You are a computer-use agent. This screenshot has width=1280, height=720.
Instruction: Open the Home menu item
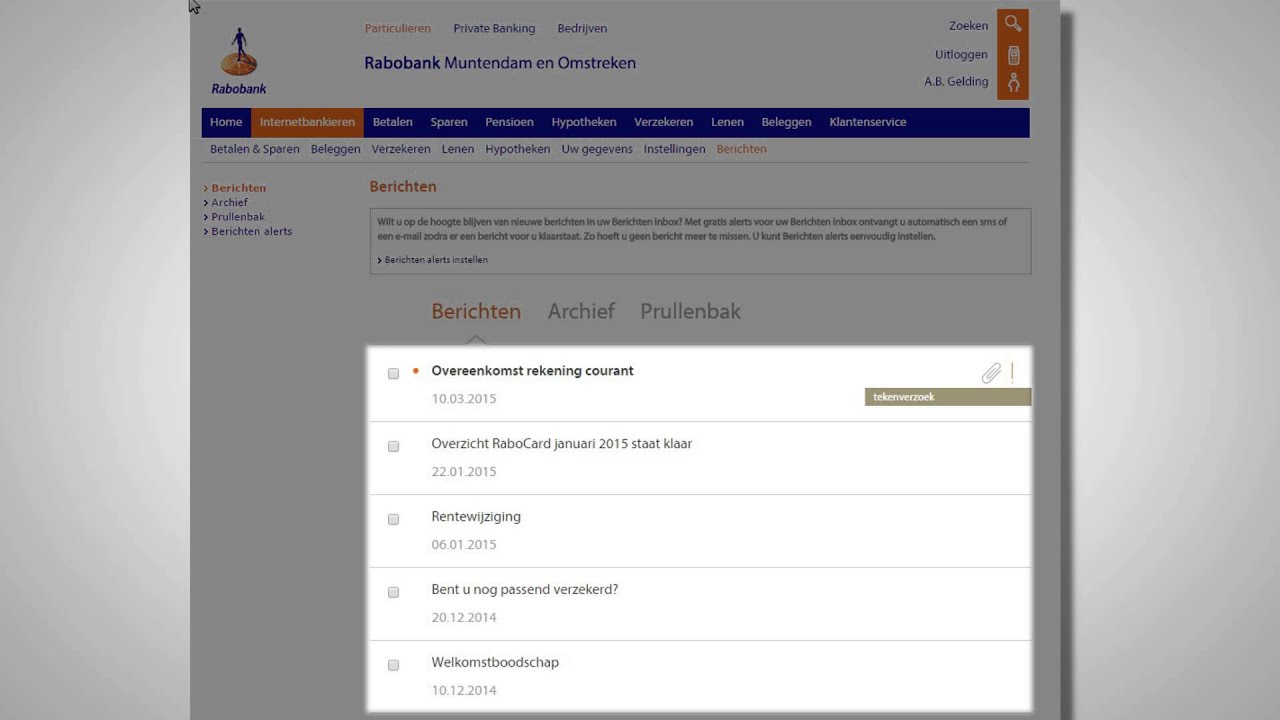[x=226, y=122]
